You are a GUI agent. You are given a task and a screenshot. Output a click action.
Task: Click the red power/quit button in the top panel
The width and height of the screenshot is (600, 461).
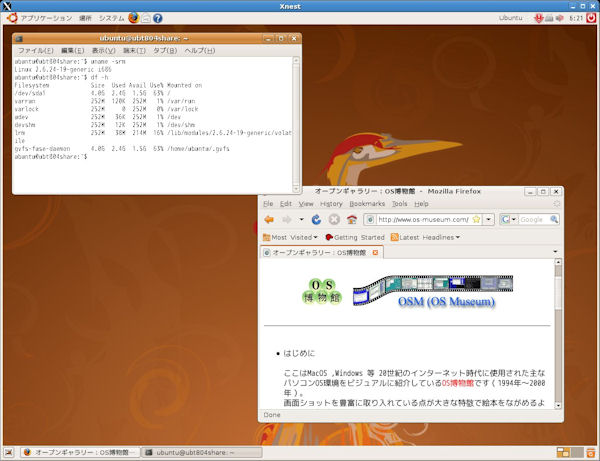click(591, 18)
